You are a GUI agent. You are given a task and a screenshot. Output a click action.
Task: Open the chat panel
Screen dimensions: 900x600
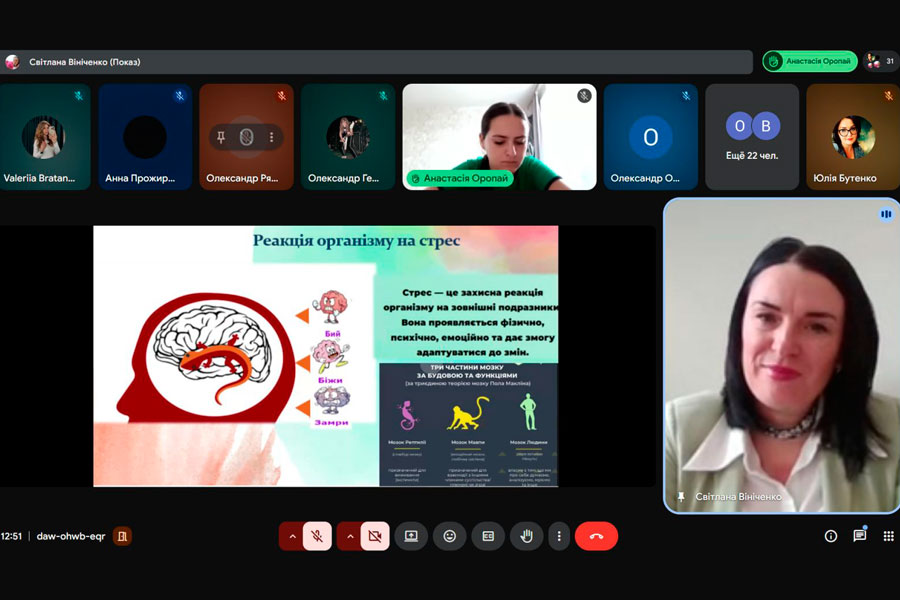859,536
